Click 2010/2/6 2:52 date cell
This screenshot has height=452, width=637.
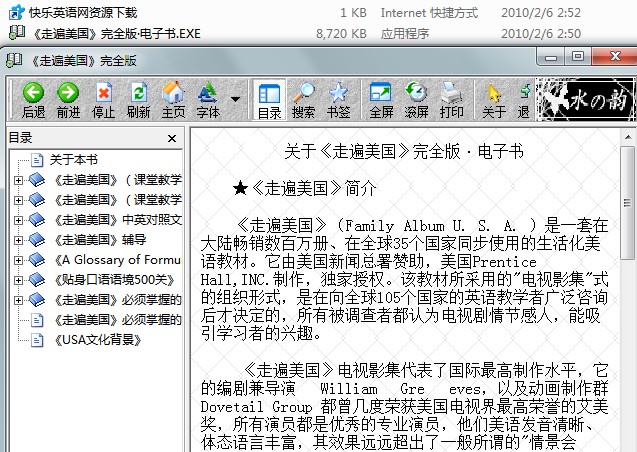click(541, 13)
